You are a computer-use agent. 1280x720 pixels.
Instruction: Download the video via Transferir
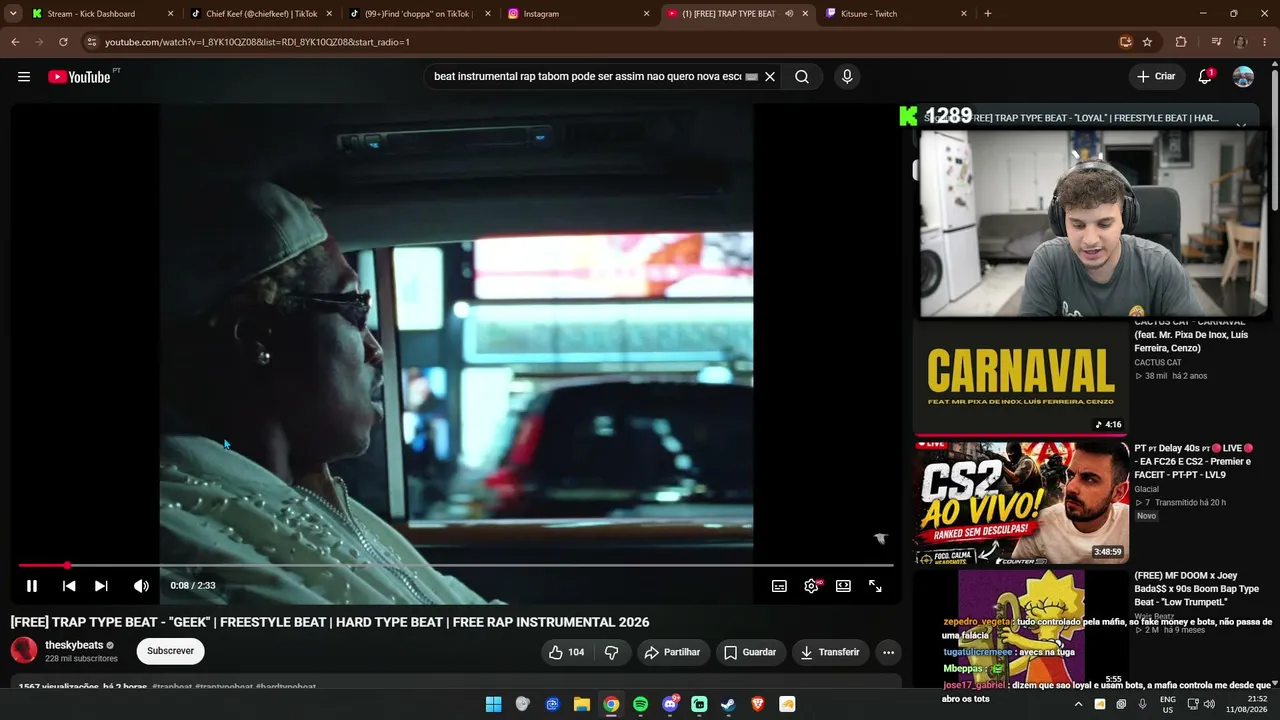pyautogui.click(x=829, y=652)
